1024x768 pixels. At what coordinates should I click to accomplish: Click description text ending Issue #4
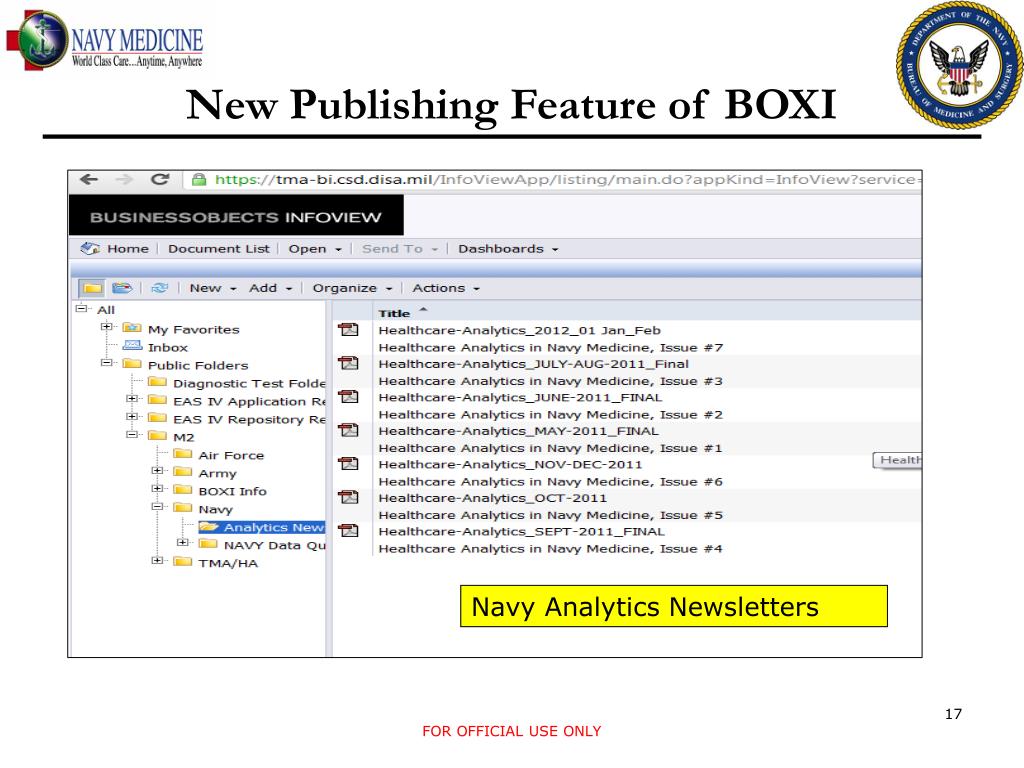click(551, 549)
